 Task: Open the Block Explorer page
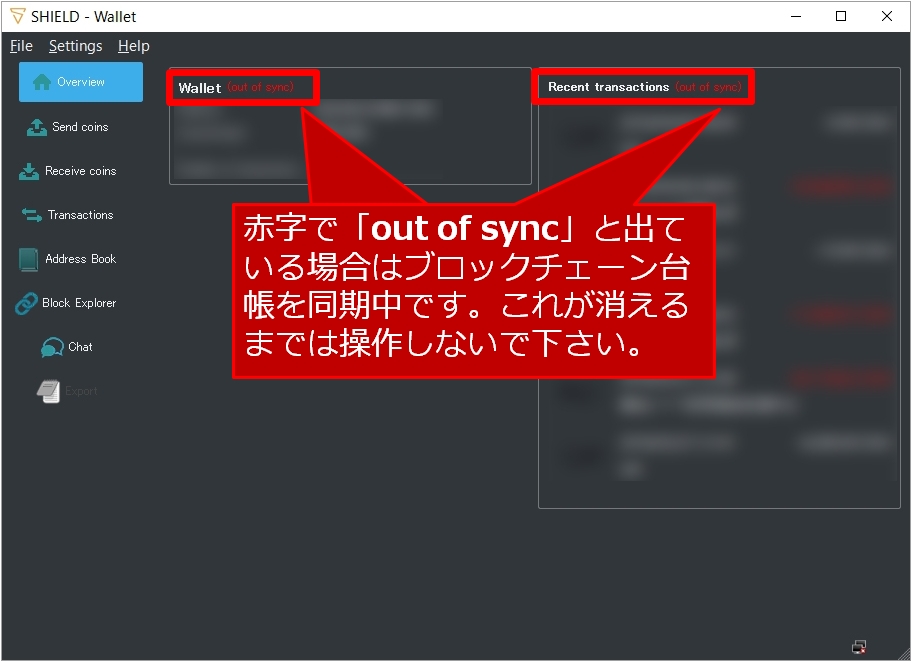click(x=79, y=303)
